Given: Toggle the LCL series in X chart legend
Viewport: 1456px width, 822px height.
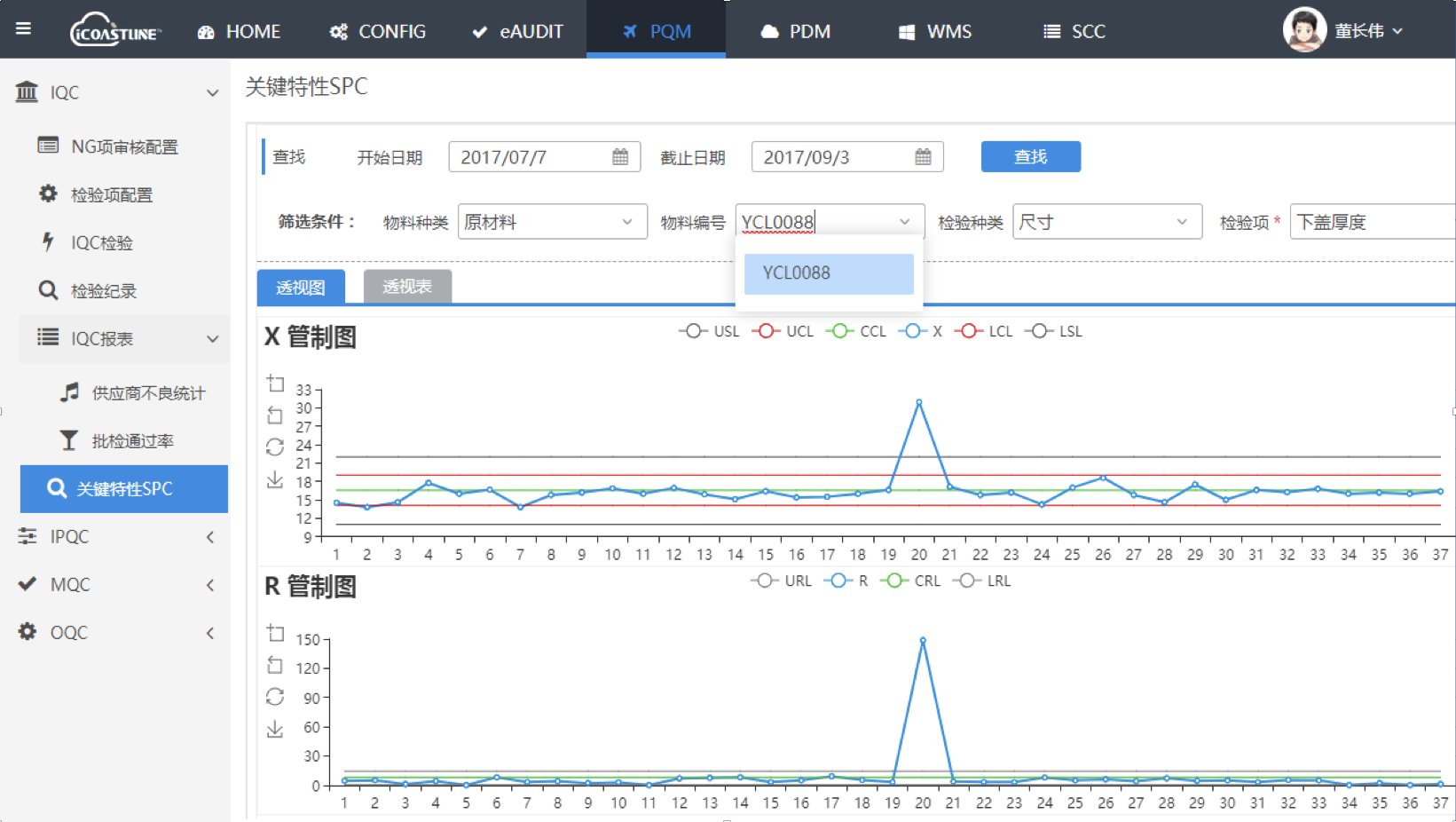Looking at the screenshot, I should tap(984, 331).
